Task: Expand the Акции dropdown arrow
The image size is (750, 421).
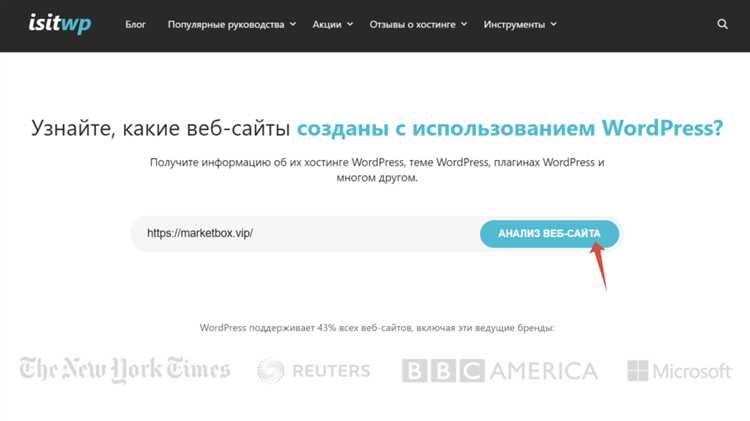Action: tap(350, 24)
